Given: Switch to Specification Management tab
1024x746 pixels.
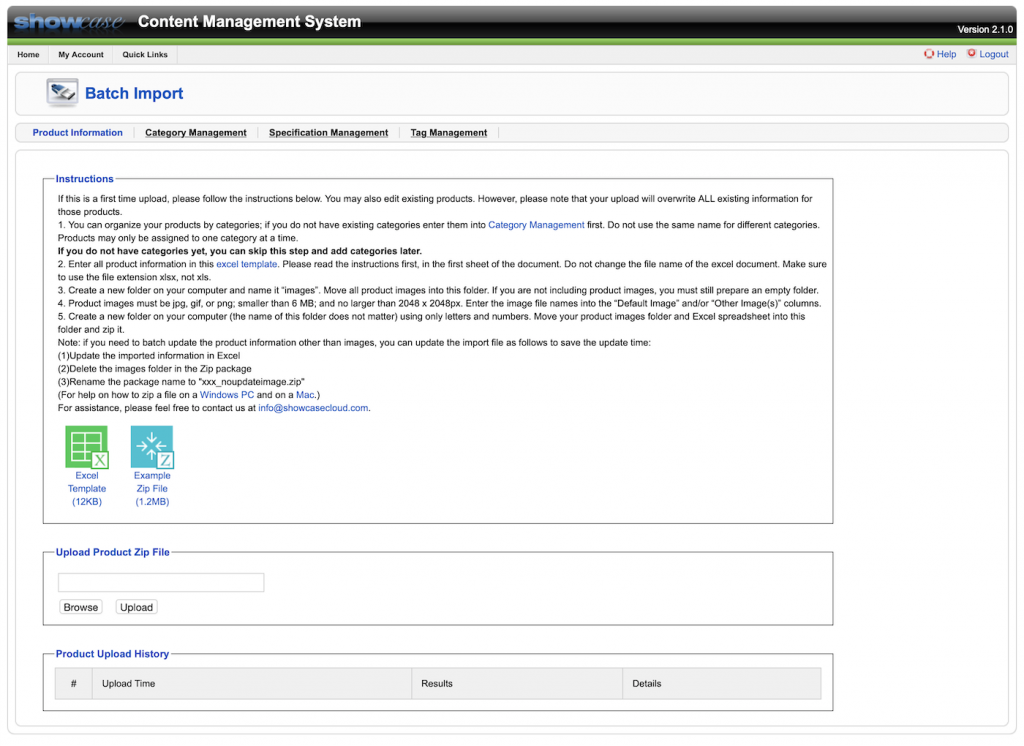Looking at the screenshot, I should (x=328, y=133).
